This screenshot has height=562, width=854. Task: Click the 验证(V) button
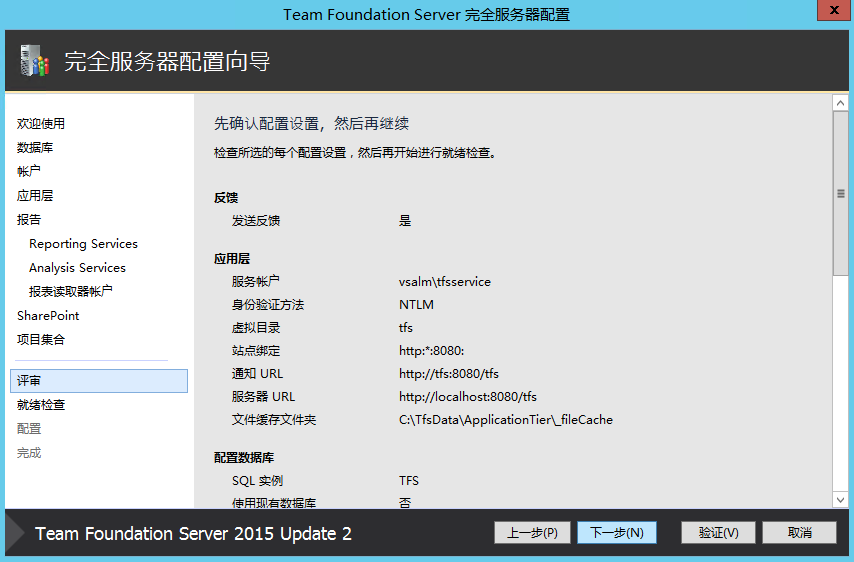click(718, 533)
